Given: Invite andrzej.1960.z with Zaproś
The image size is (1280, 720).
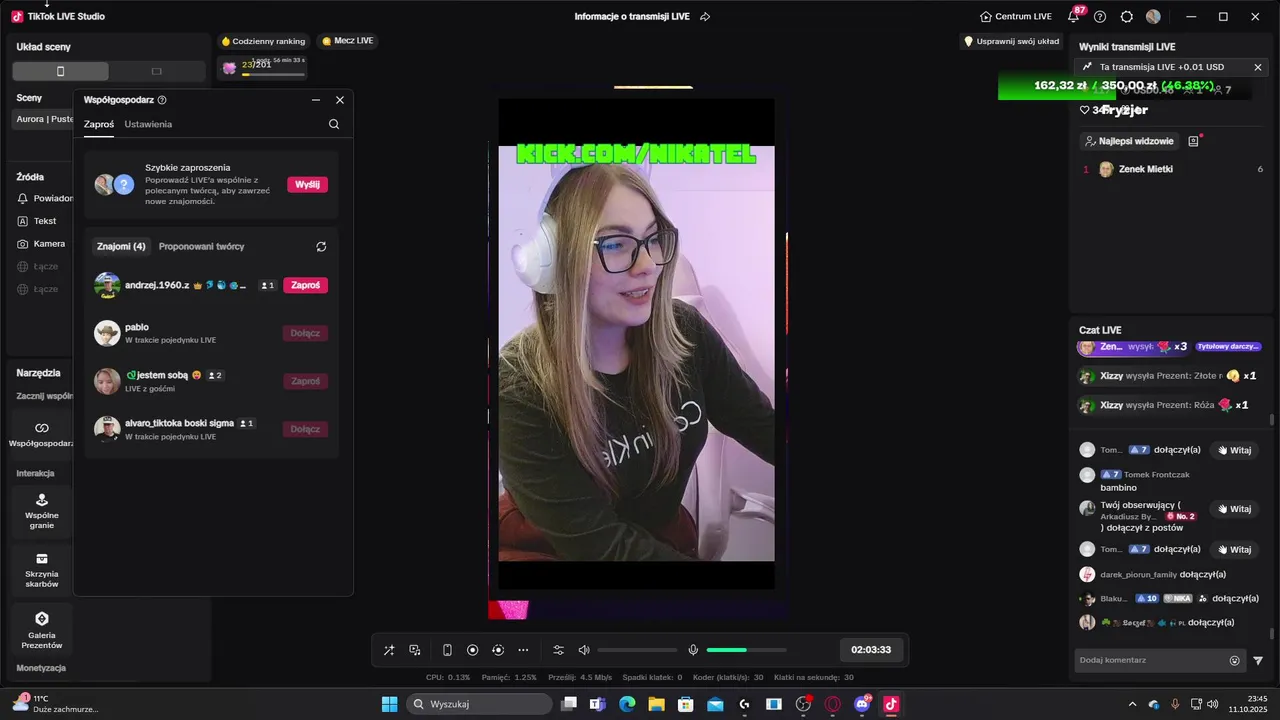Looking at the screenshot, I should click(x=305, y=285).
